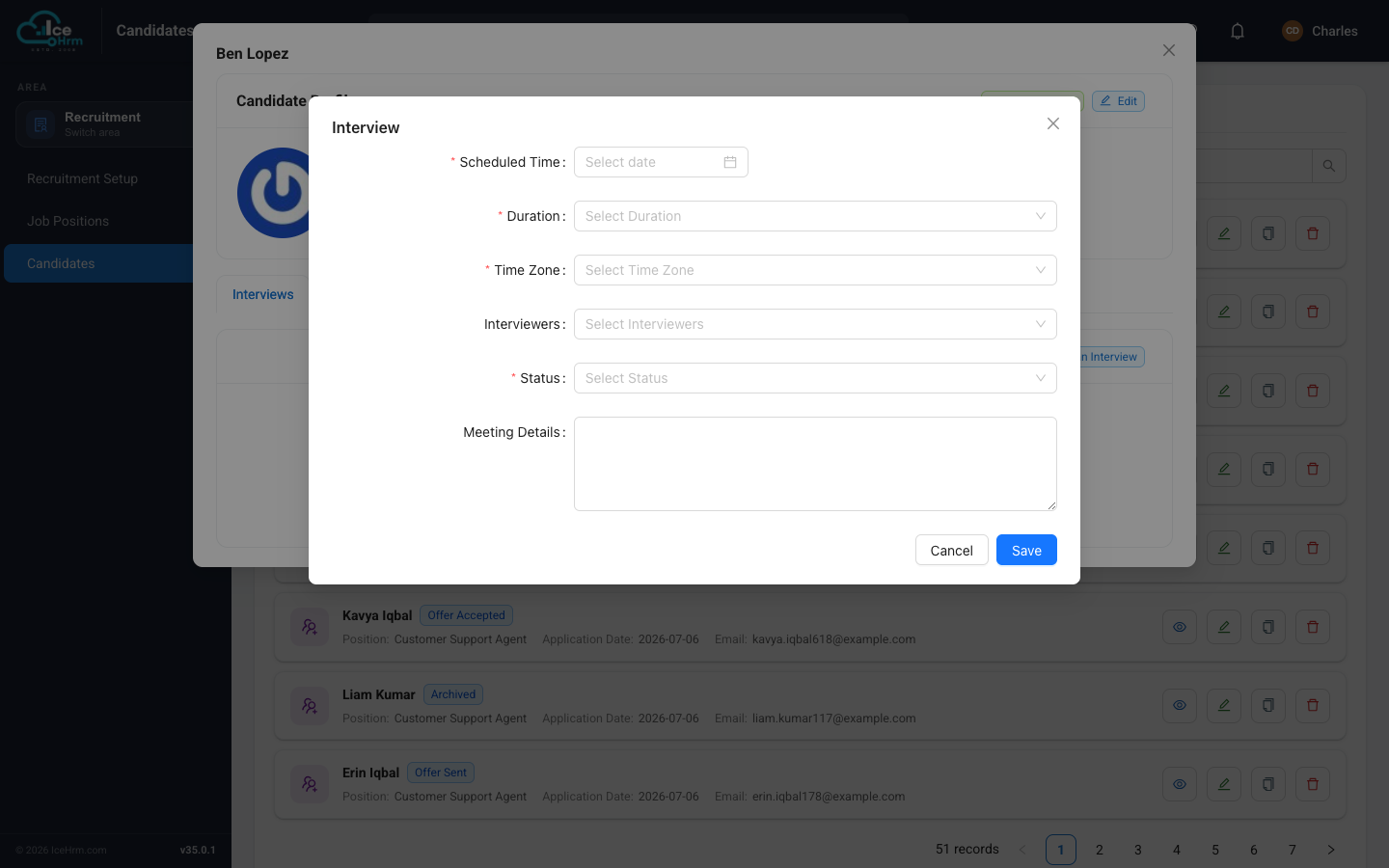Edit Liam Kumar's candidate record pencil icon
Image resolution: width=1389 pixels, height=868 pixels.
click(x=1224, y=705)
